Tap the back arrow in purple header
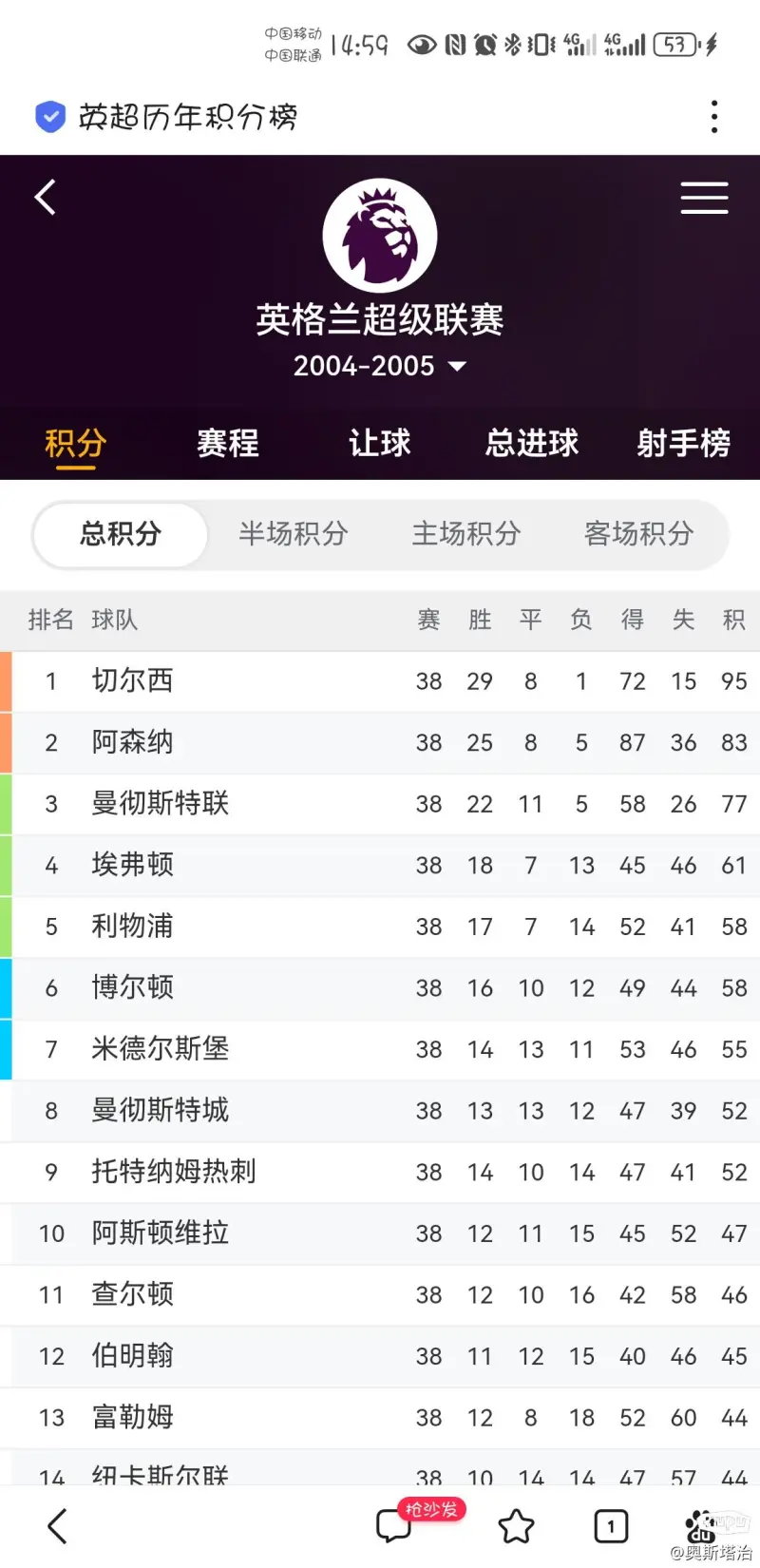The image size is (760, 1568). coord(46,198)
